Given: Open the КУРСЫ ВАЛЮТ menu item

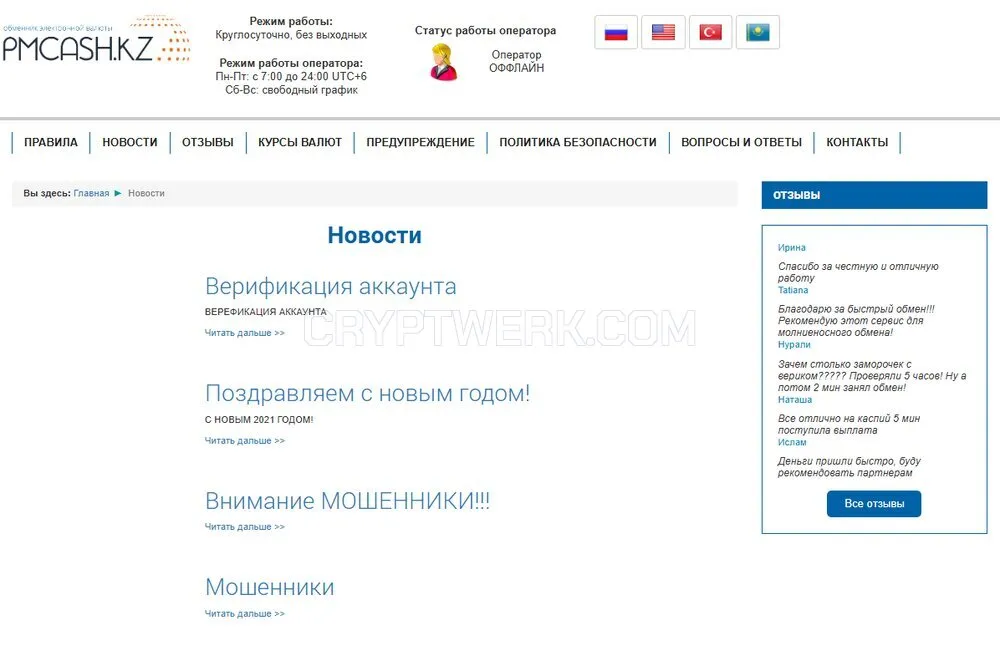Looking at the screenshot, I should point(300,142).
